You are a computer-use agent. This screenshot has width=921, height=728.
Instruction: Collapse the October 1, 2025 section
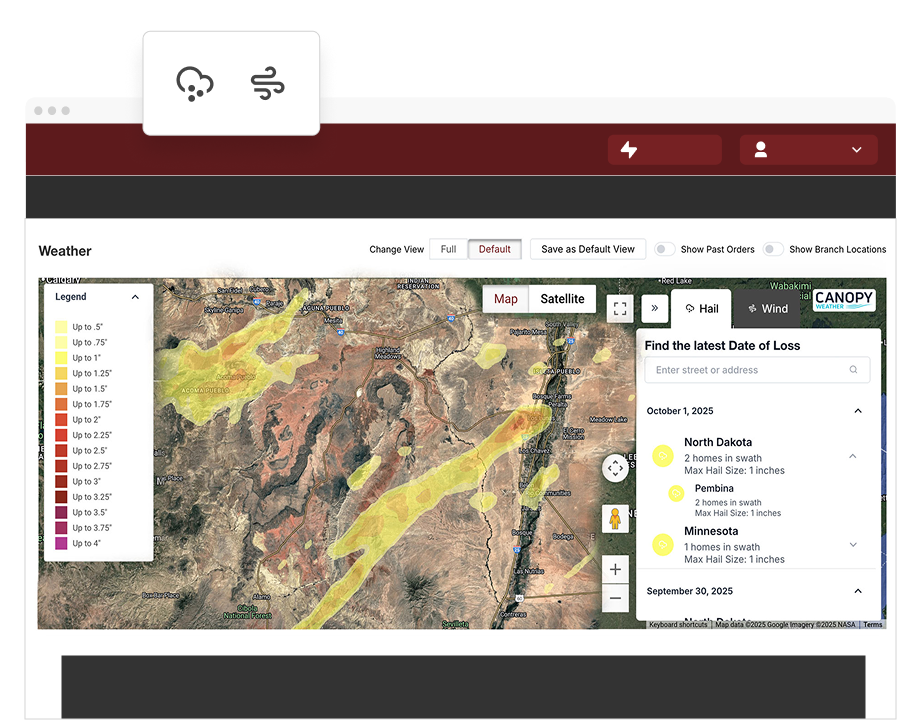[858, 411]
